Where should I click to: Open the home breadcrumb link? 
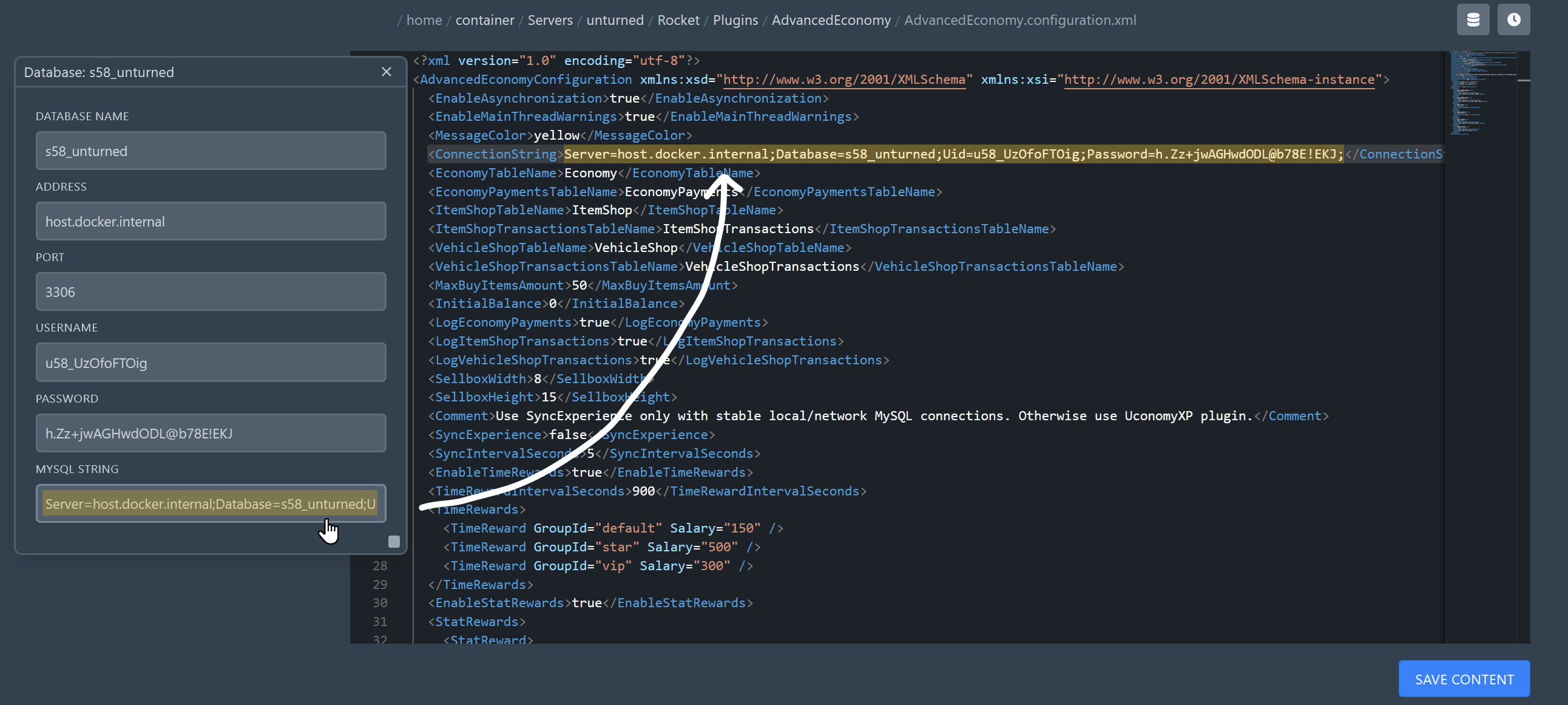coord(424,20)
